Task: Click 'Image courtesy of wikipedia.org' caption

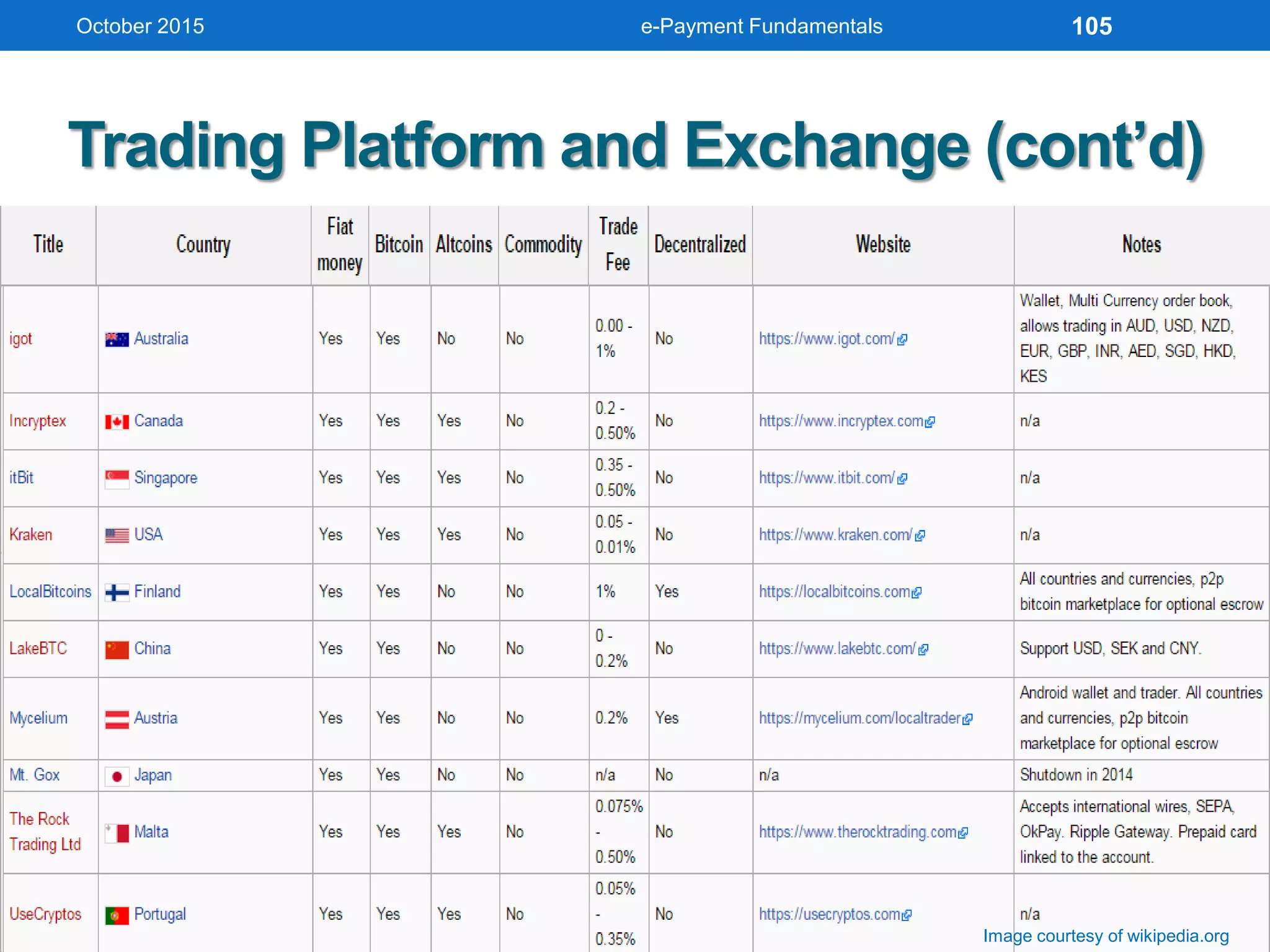Action: pos(1106,936)
